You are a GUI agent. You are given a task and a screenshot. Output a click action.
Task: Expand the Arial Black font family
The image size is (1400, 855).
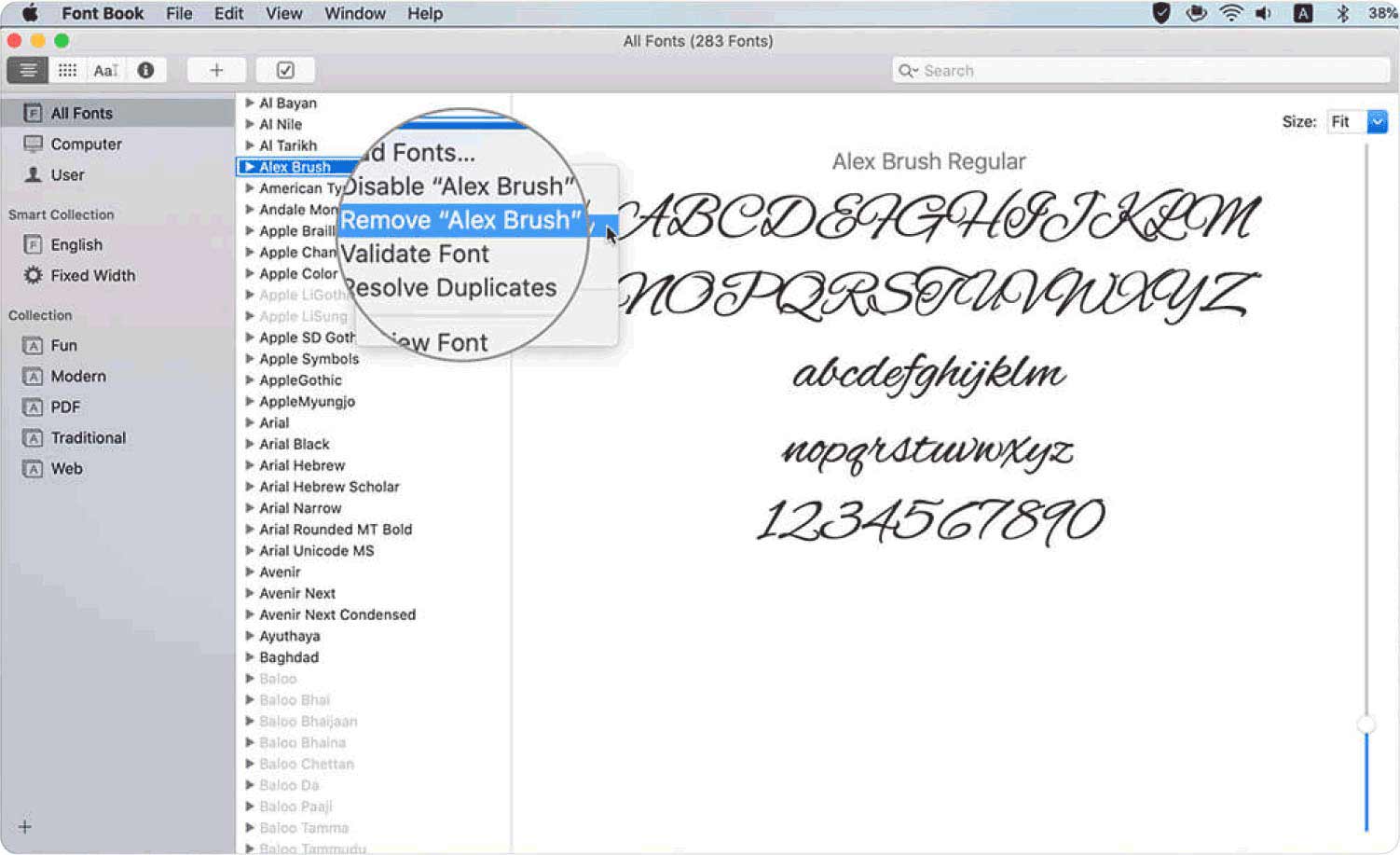coord(250,444)
